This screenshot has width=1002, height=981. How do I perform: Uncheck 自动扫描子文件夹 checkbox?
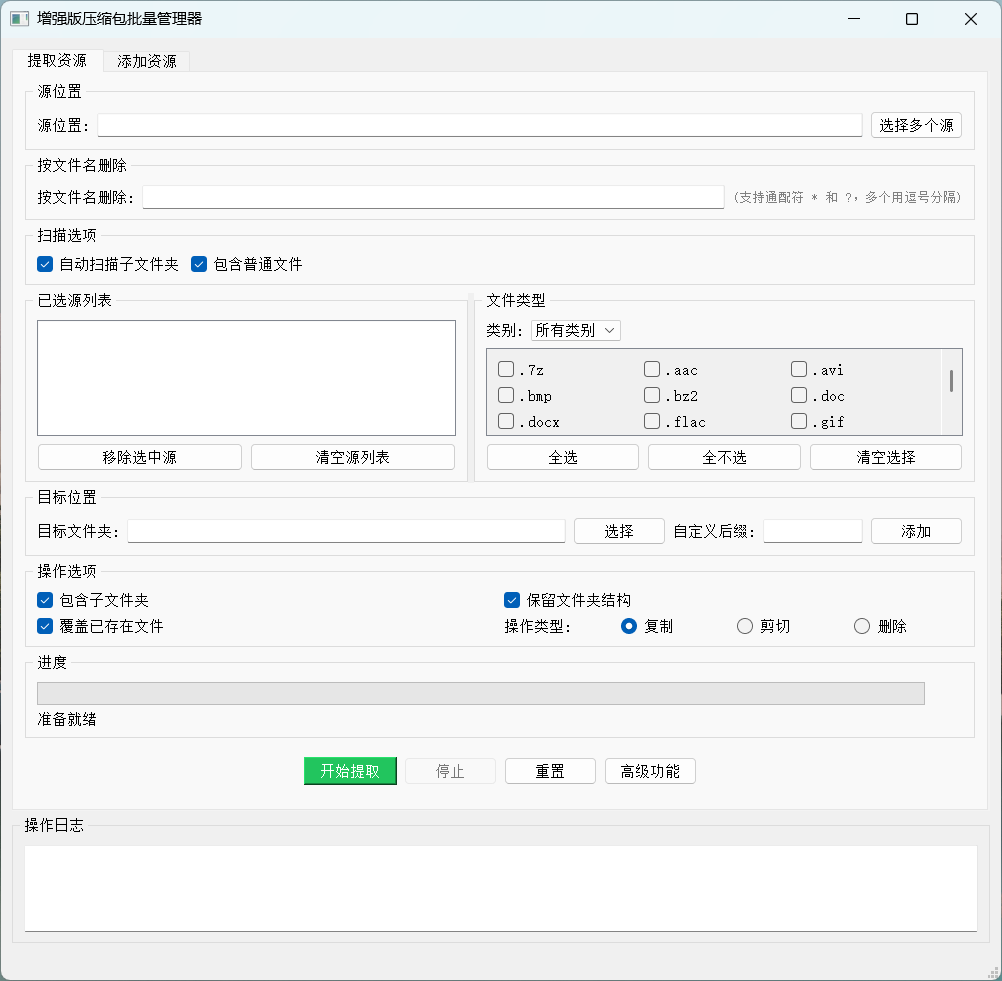(45, 265)
